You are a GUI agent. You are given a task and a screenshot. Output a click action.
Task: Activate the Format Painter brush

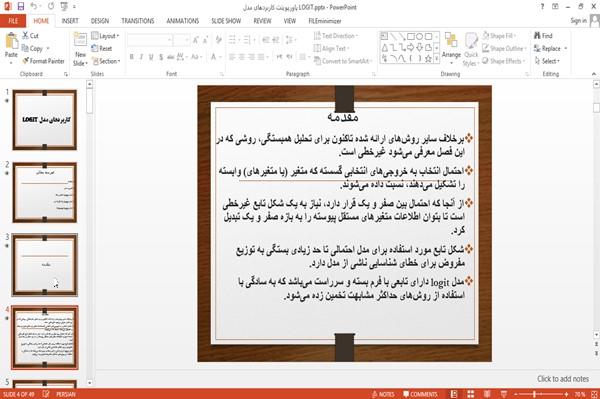point(43,61)
